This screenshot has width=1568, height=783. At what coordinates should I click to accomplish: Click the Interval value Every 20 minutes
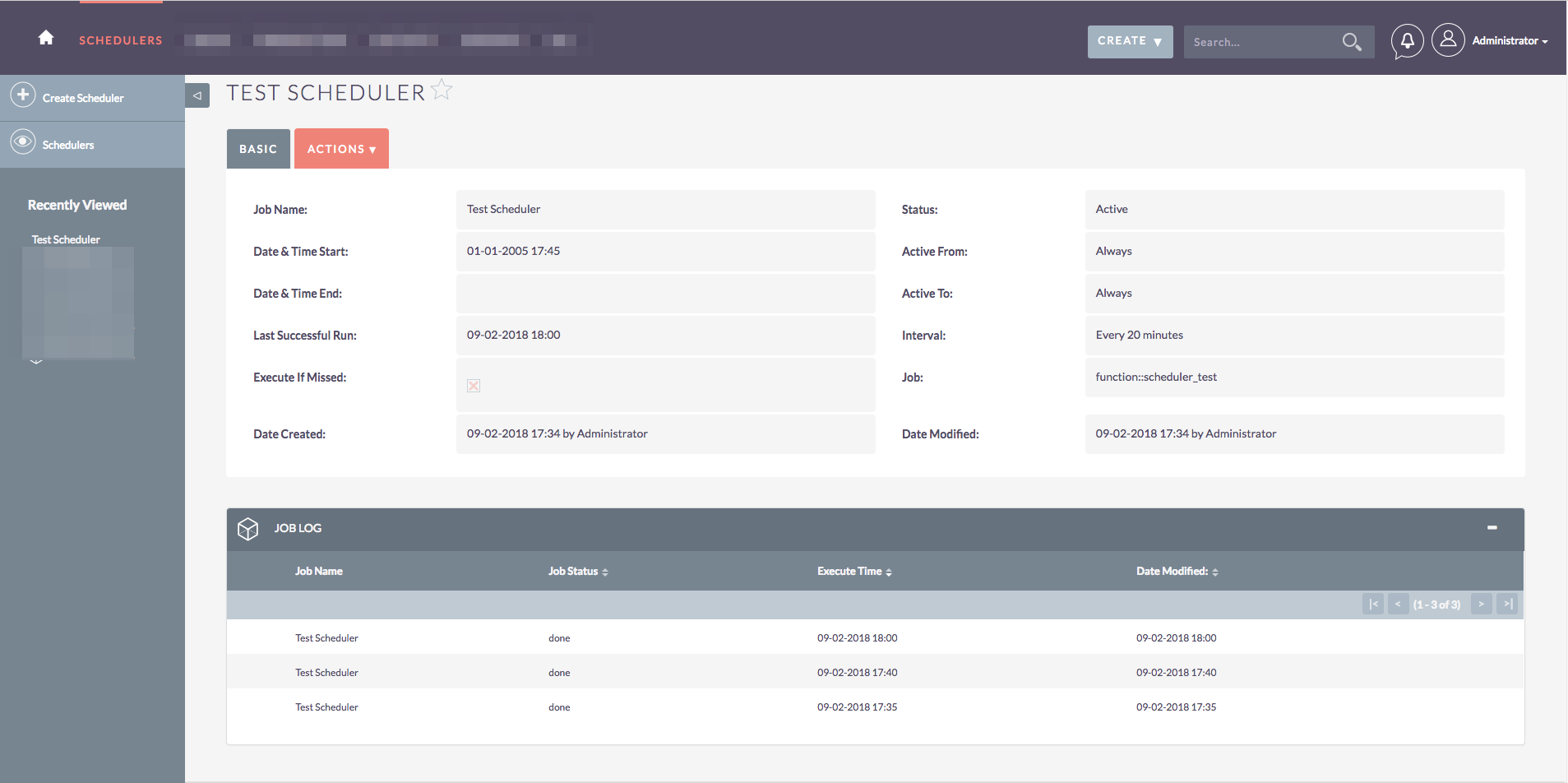click(1139, 335)
